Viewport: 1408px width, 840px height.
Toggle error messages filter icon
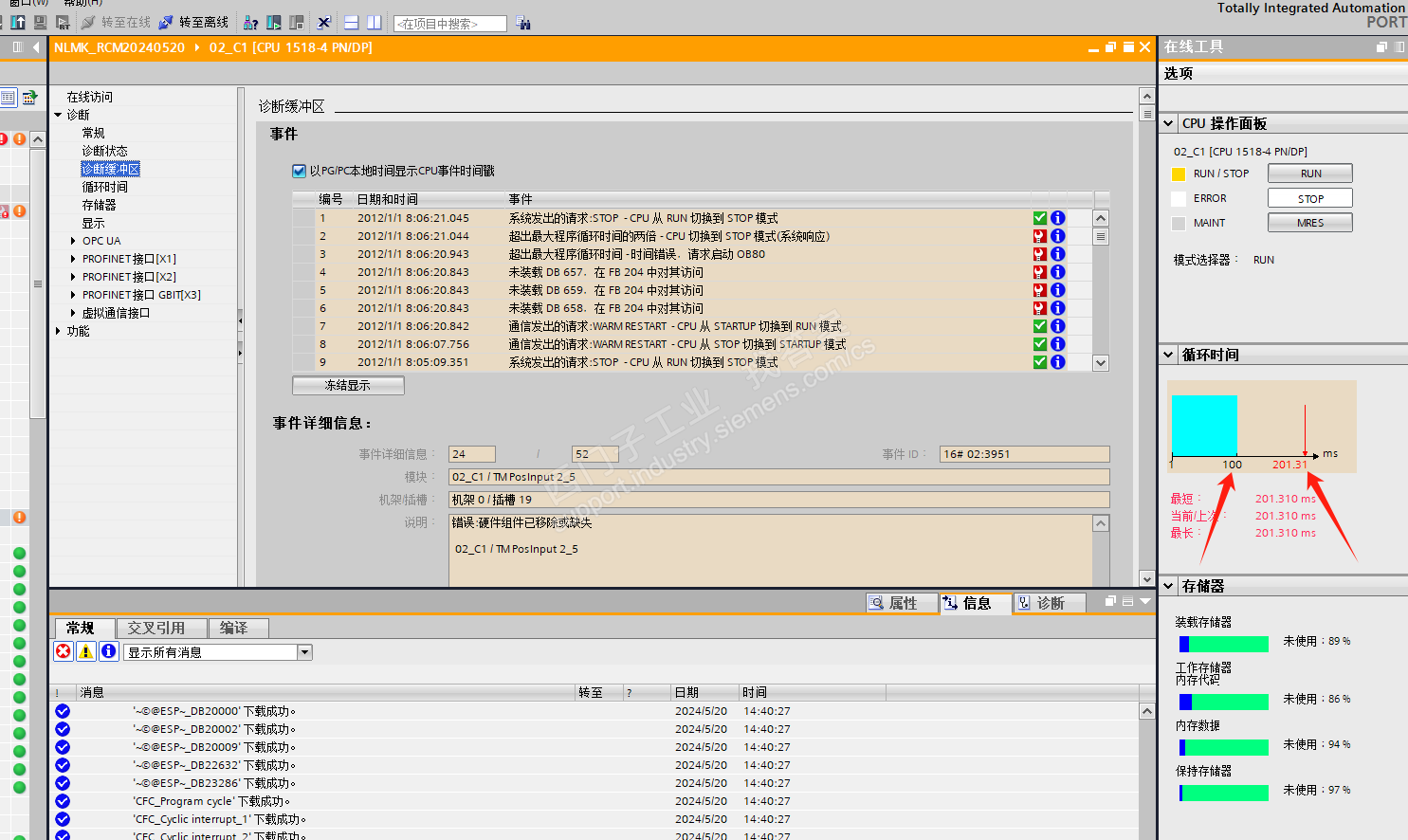(64, 651)
